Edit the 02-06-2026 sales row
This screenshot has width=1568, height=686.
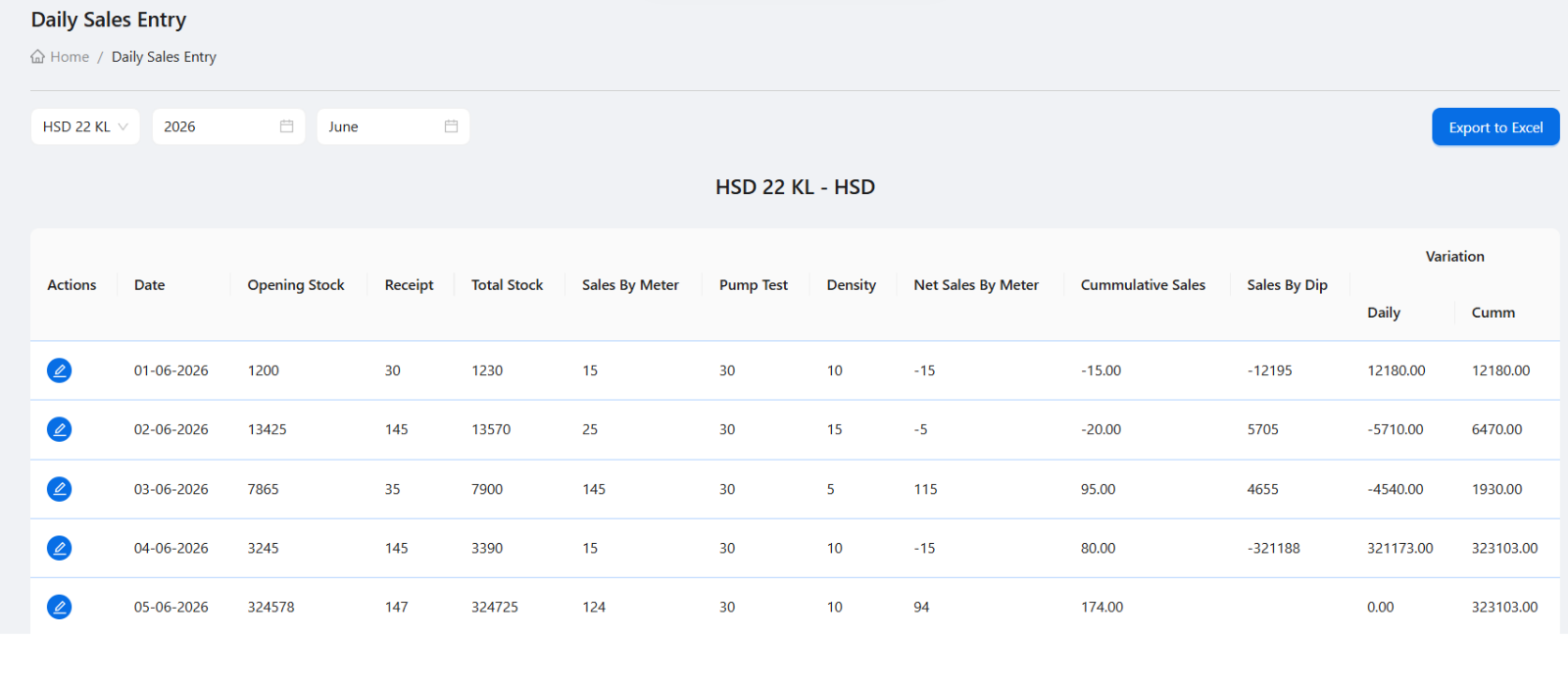click(x=59, y=429)
